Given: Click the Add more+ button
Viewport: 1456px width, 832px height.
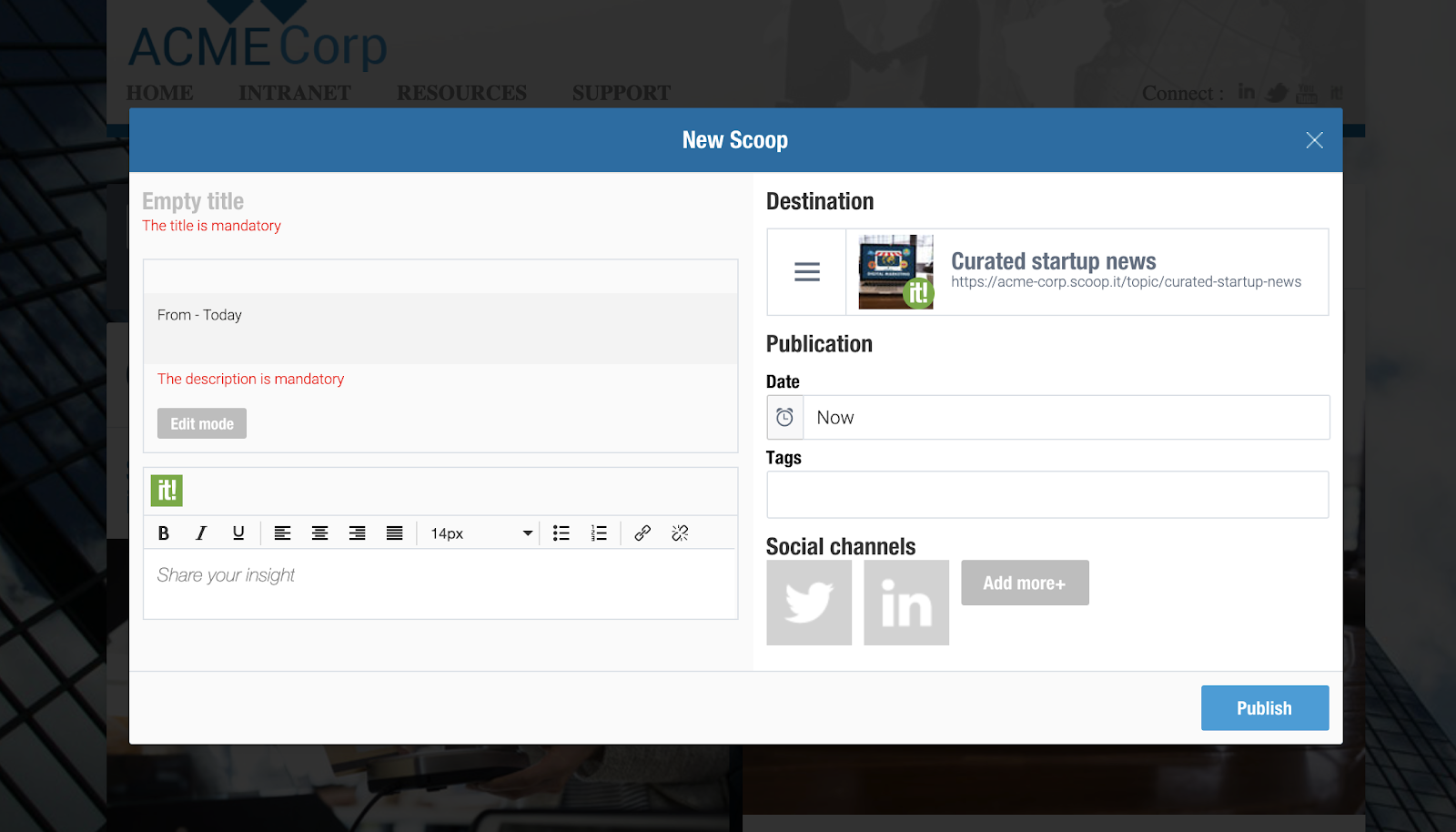Looking at the screenshot, I should point(1025,583).
